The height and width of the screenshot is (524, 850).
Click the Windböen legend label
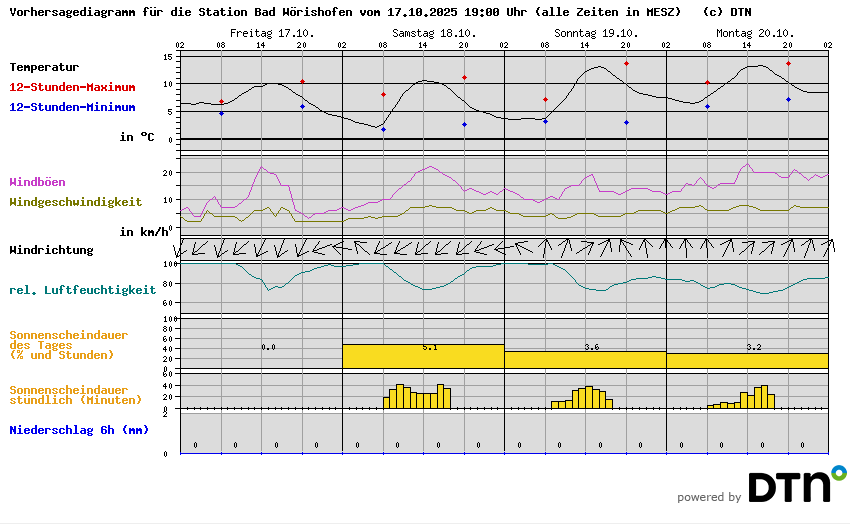pos(38,182)
